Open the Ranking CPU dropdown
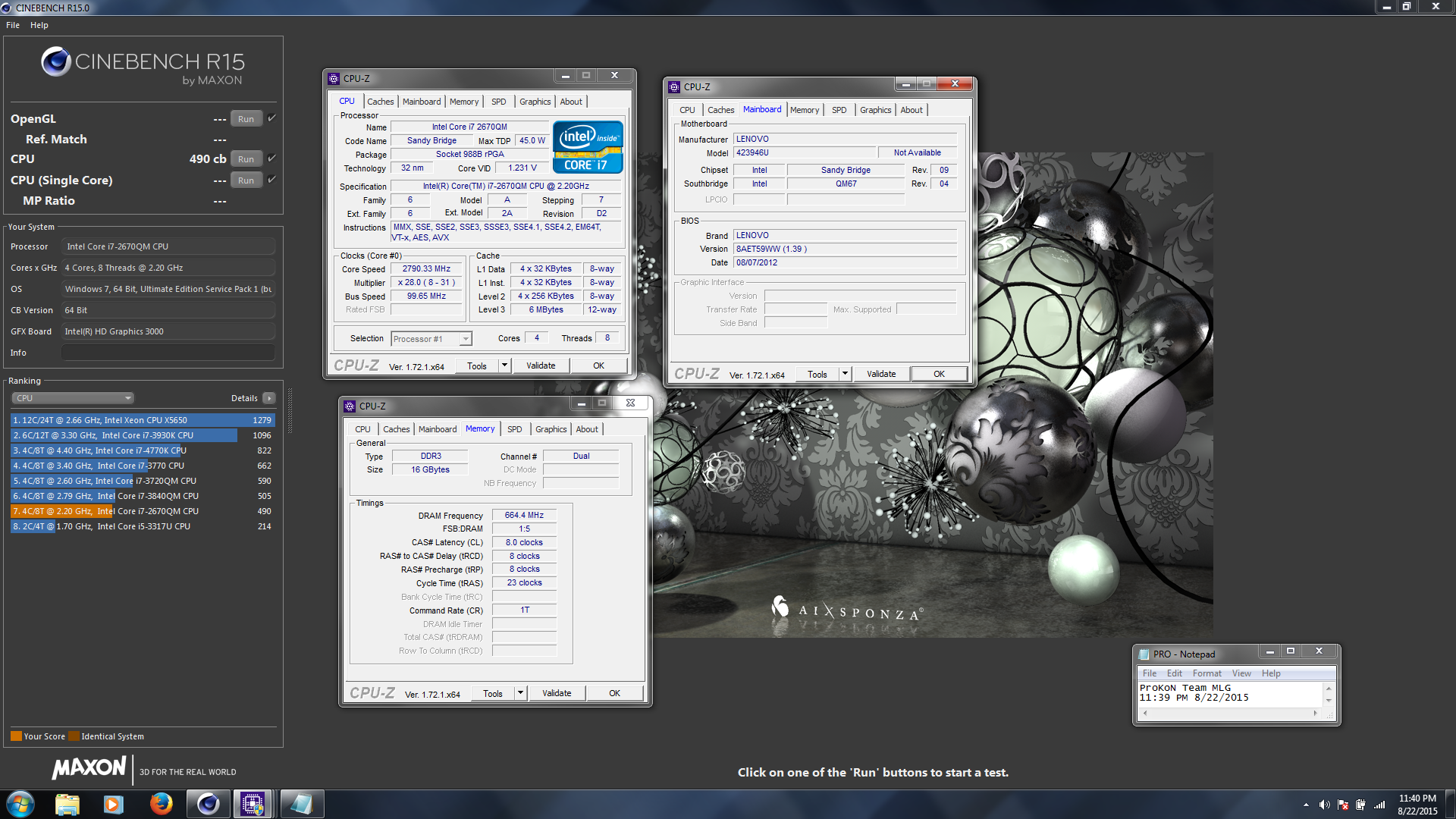1456x819 pixels. pos(73,398)
